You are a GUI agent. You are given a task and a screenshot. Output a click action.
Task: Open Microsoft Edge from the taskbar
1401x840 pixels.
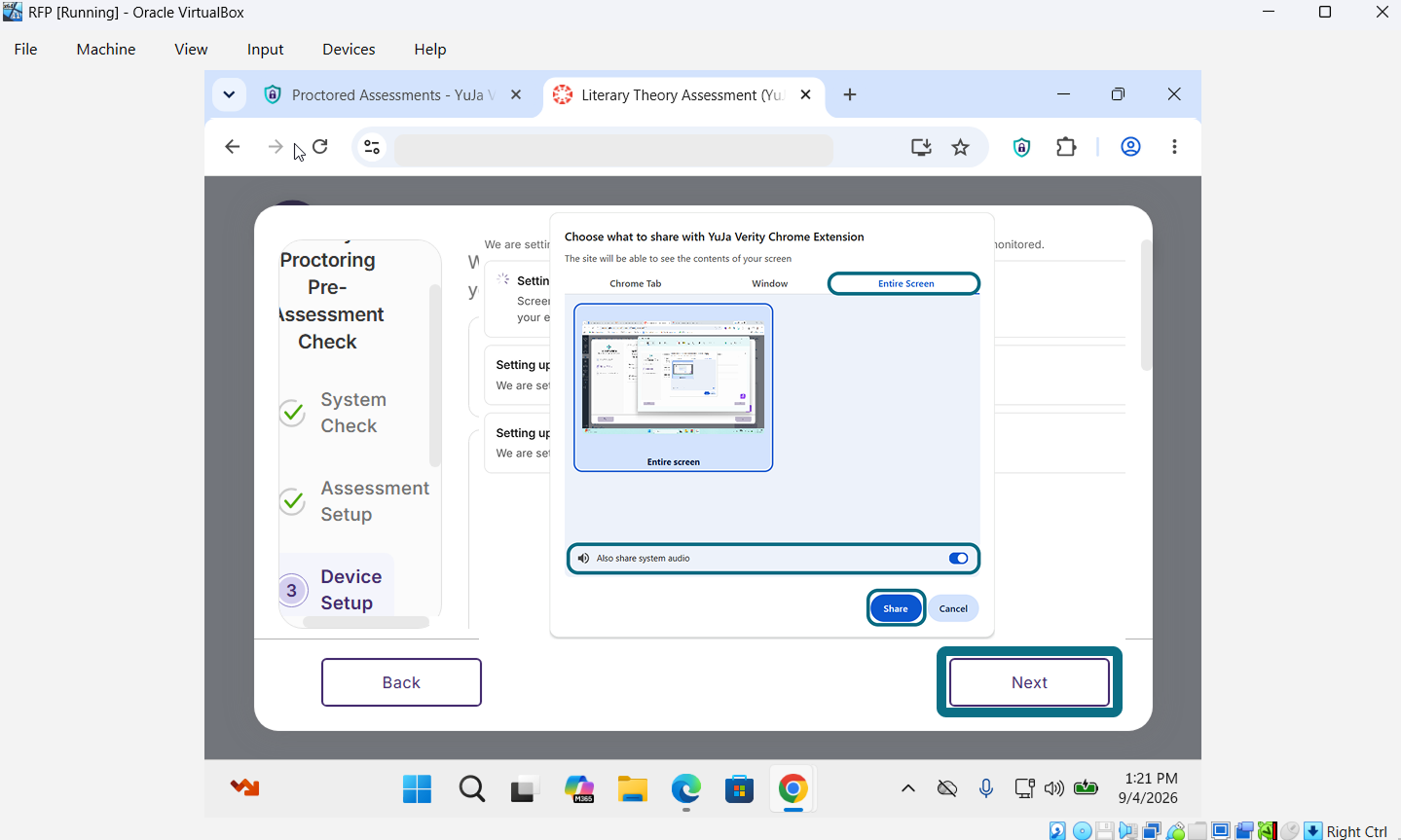686,788
